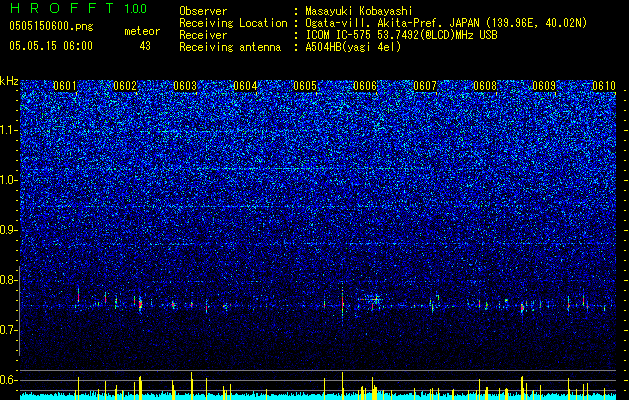Select filename 0505150600.png
The width and height of the screenshot is (629, 400).
(51, 26)
